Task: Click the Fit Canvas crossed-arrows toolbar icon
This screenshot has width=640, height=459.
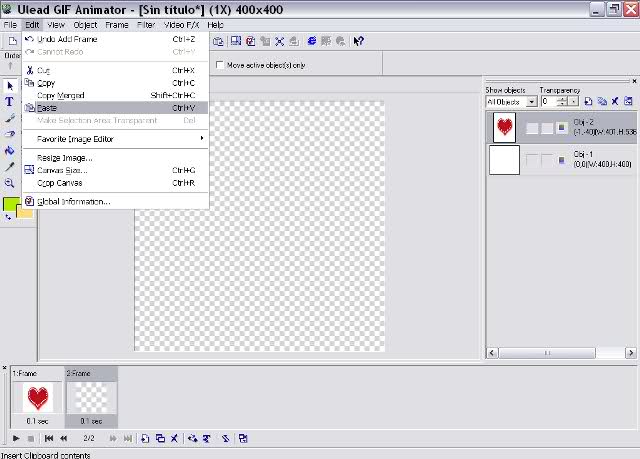Action: coord(280,41)
